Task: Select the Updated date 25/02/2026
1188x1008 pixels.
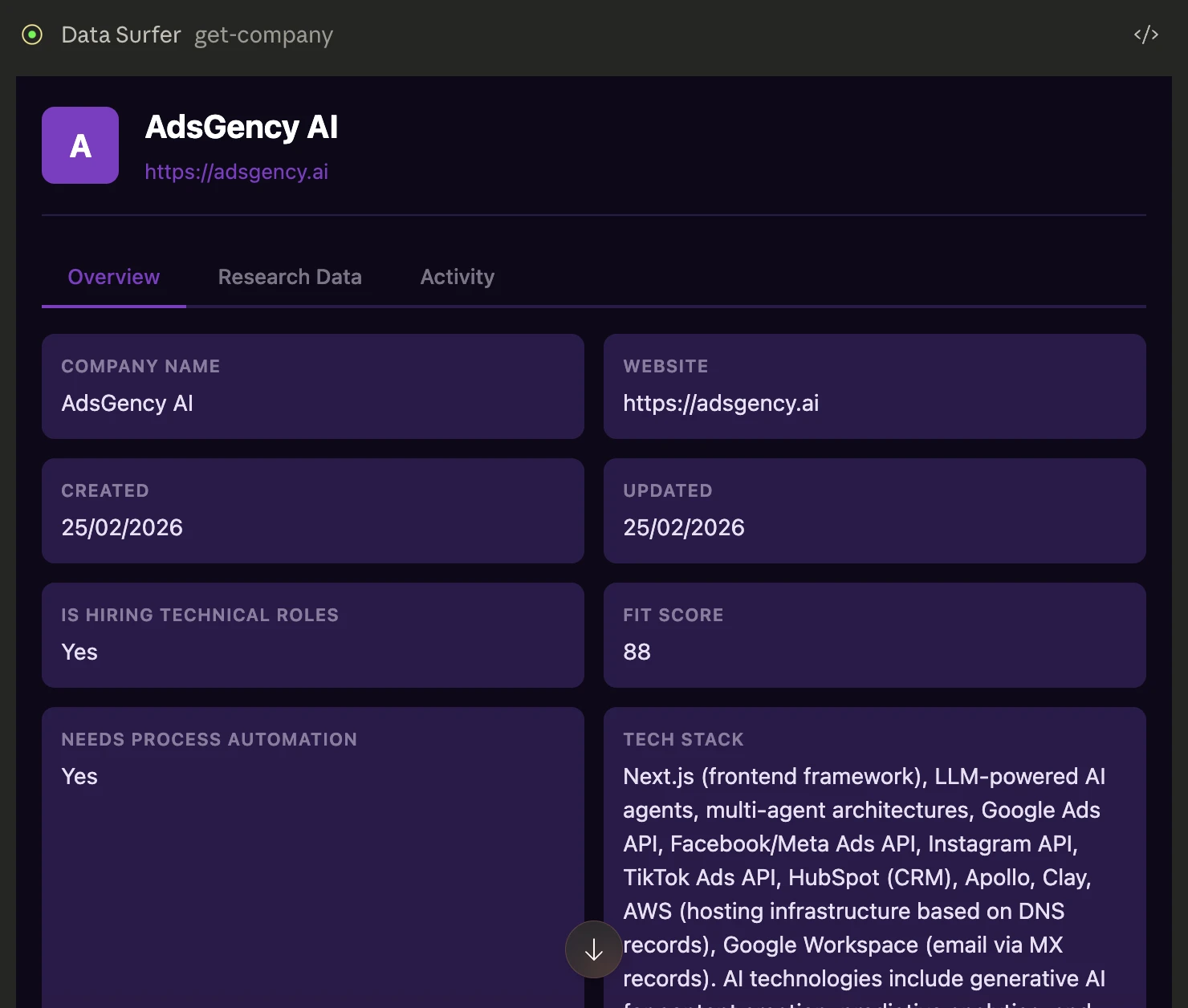Action: tap(684, 527)
